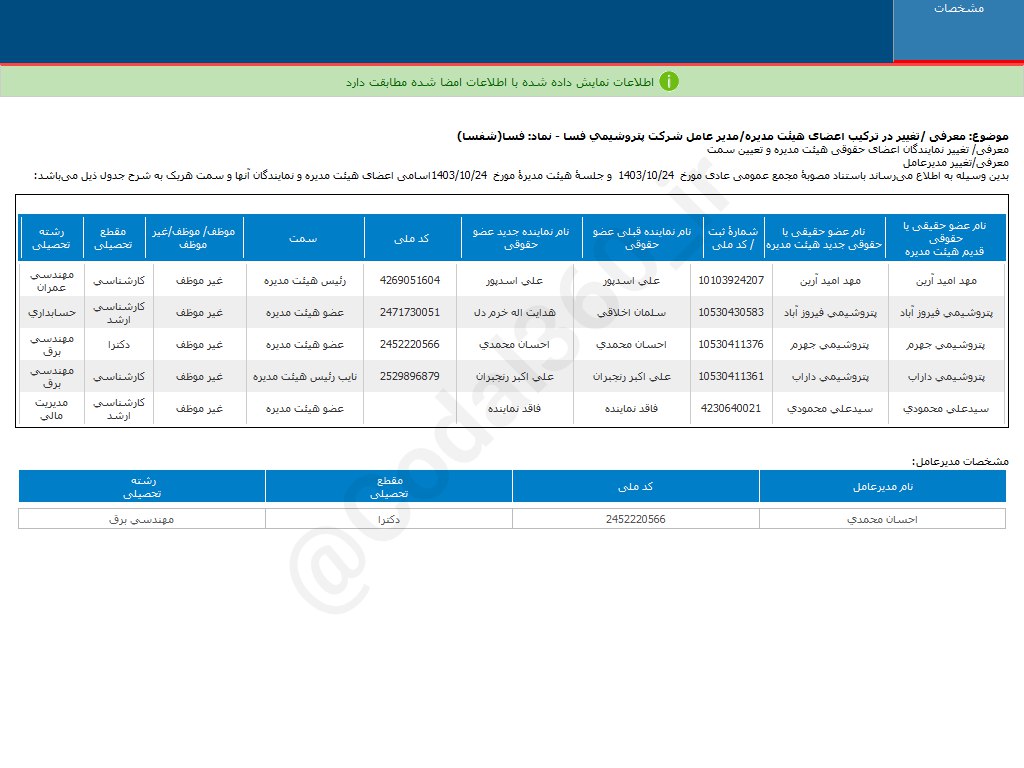Select the حسابداري field of study cell
The width and height of the screenshot is (1024, 768).
click(50, 312)
